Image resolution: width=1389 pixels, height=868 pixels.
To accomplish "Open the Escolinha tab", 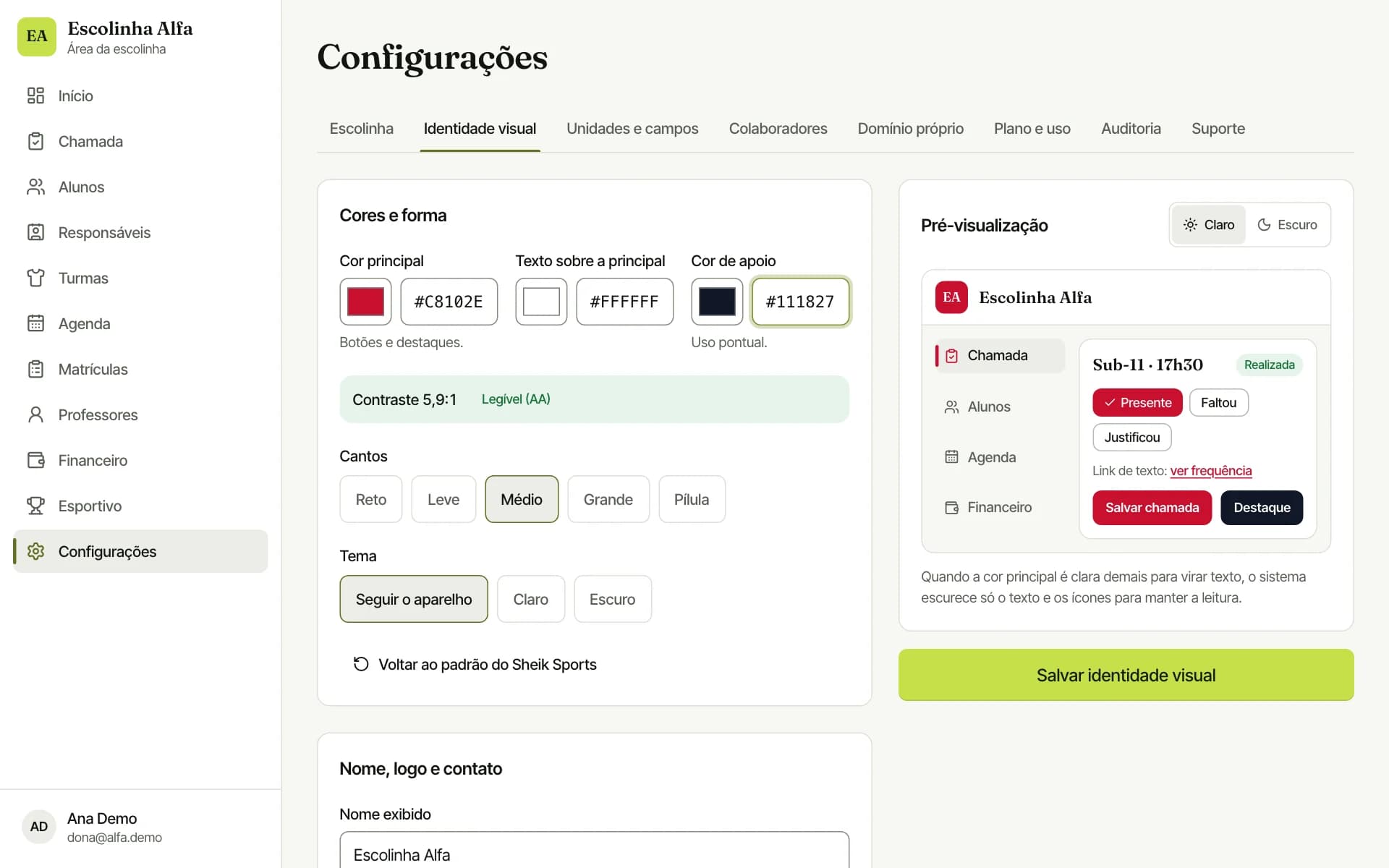I will (362, 129).
